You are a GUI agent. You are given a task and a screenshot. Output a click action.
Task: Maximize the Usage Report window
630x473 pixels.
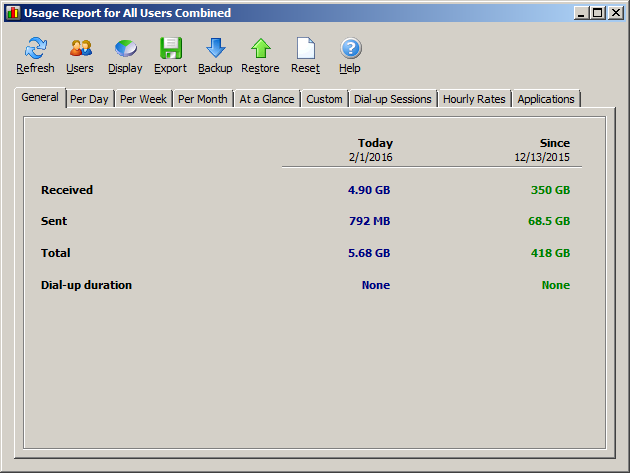click(x=597, y=13)
